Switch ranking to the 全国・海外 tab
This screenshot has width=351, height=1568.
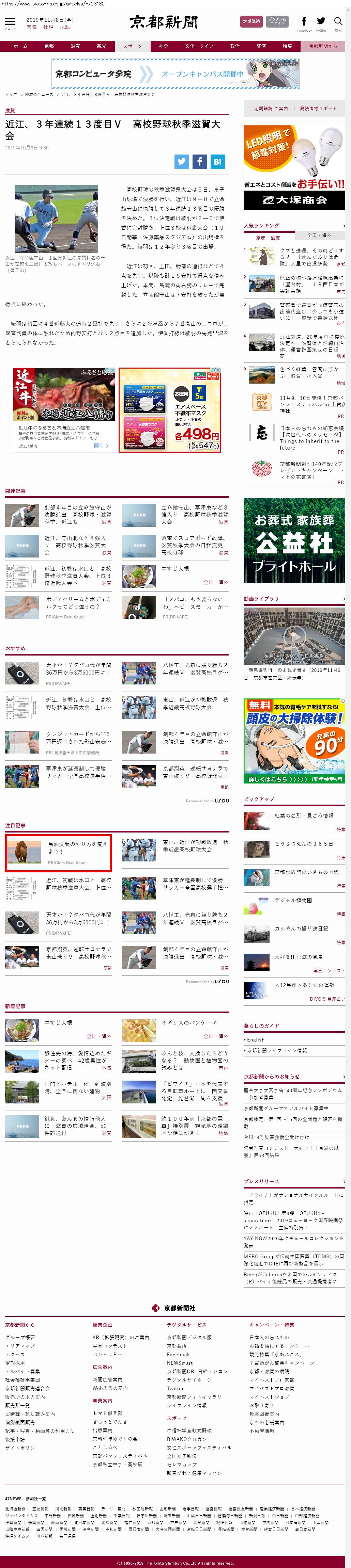319,235
